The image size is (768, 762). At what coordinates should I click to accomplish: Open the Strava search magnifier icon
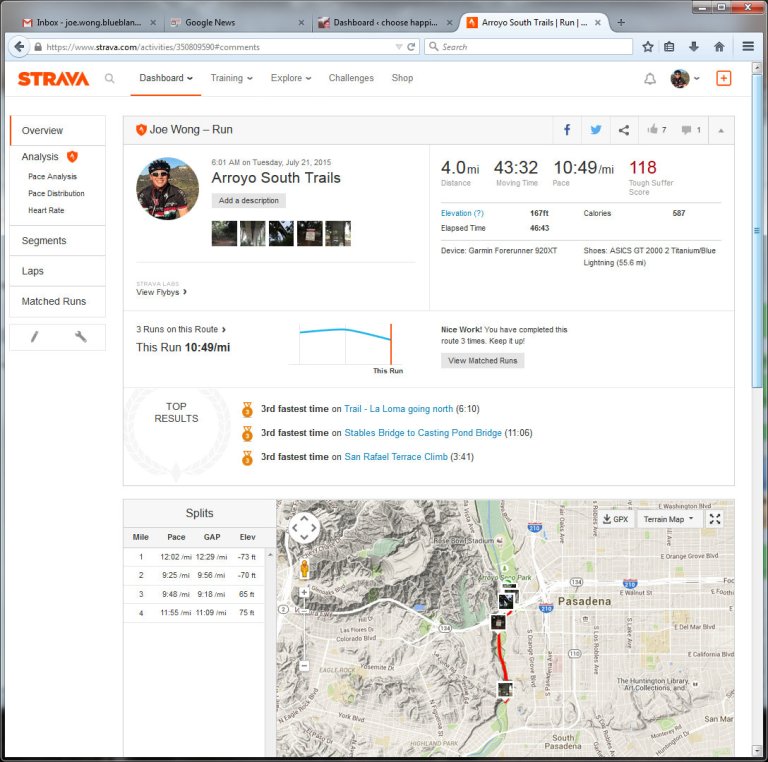click(x=110, y=78)
